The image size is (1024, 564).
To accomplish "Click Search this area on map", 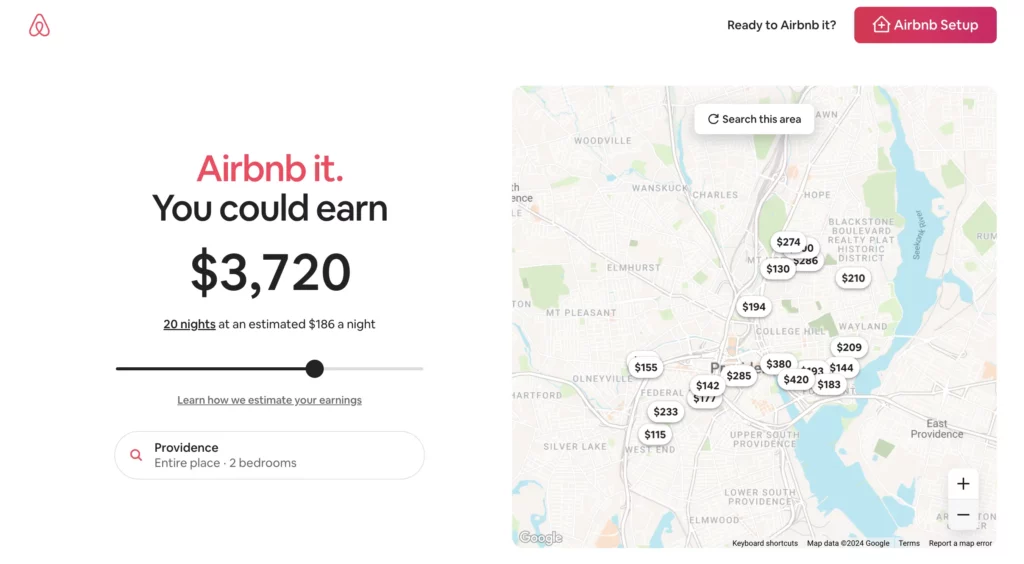I will (754, 119).
